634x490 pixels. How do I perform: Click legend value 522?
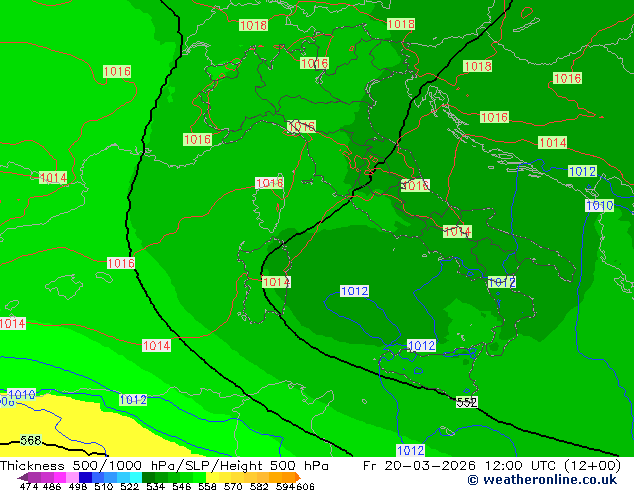coord(129,486)
